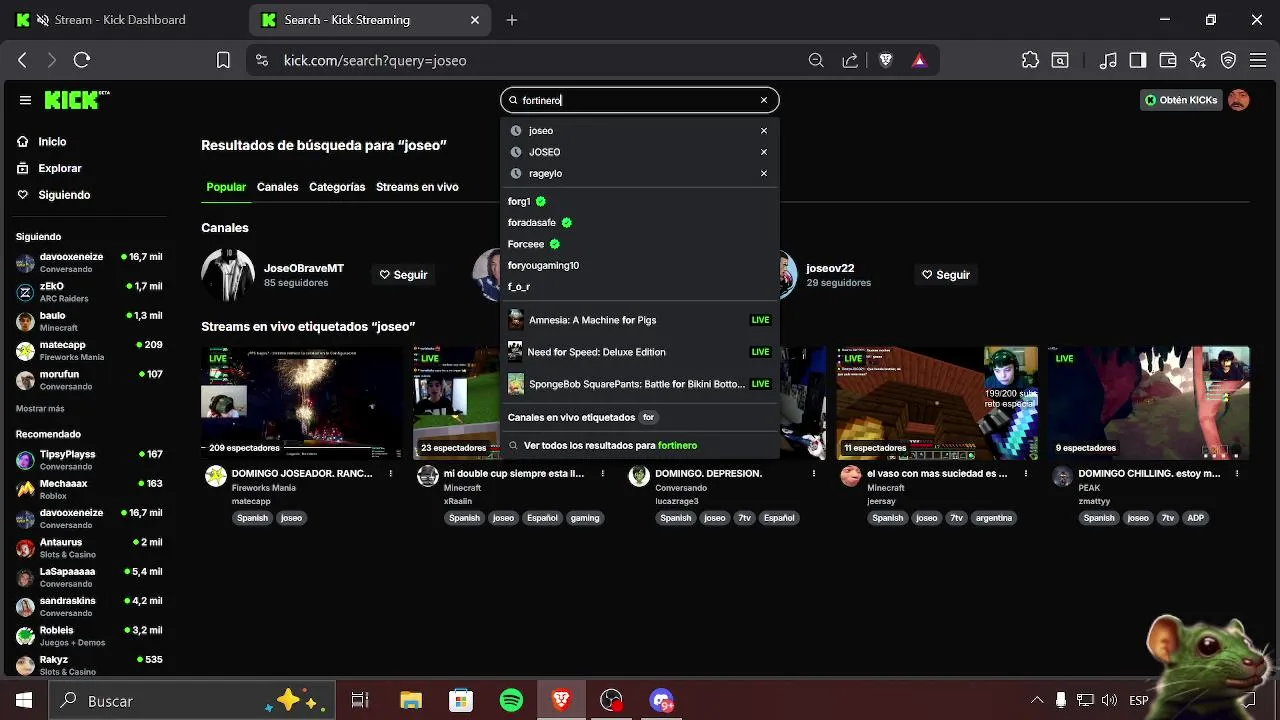Click the Obtén KICKs button
Image resolution: width=1280 pixels, height=720 pixels.
click(x=1181, y=100)
